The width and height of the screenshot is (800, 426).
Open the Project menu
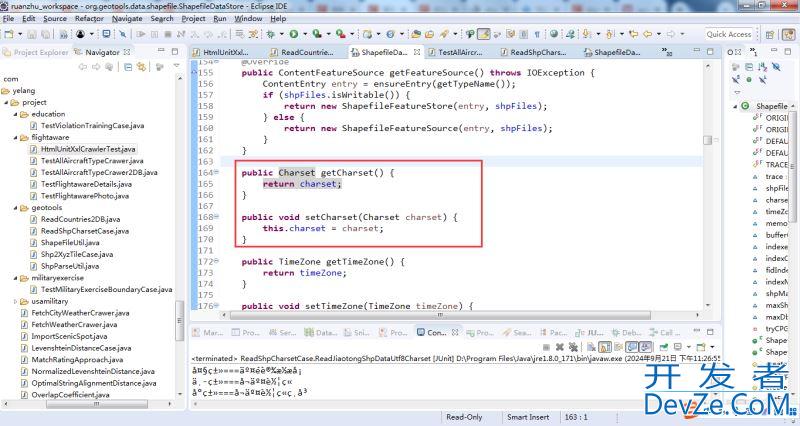click(x=193, y=18)
